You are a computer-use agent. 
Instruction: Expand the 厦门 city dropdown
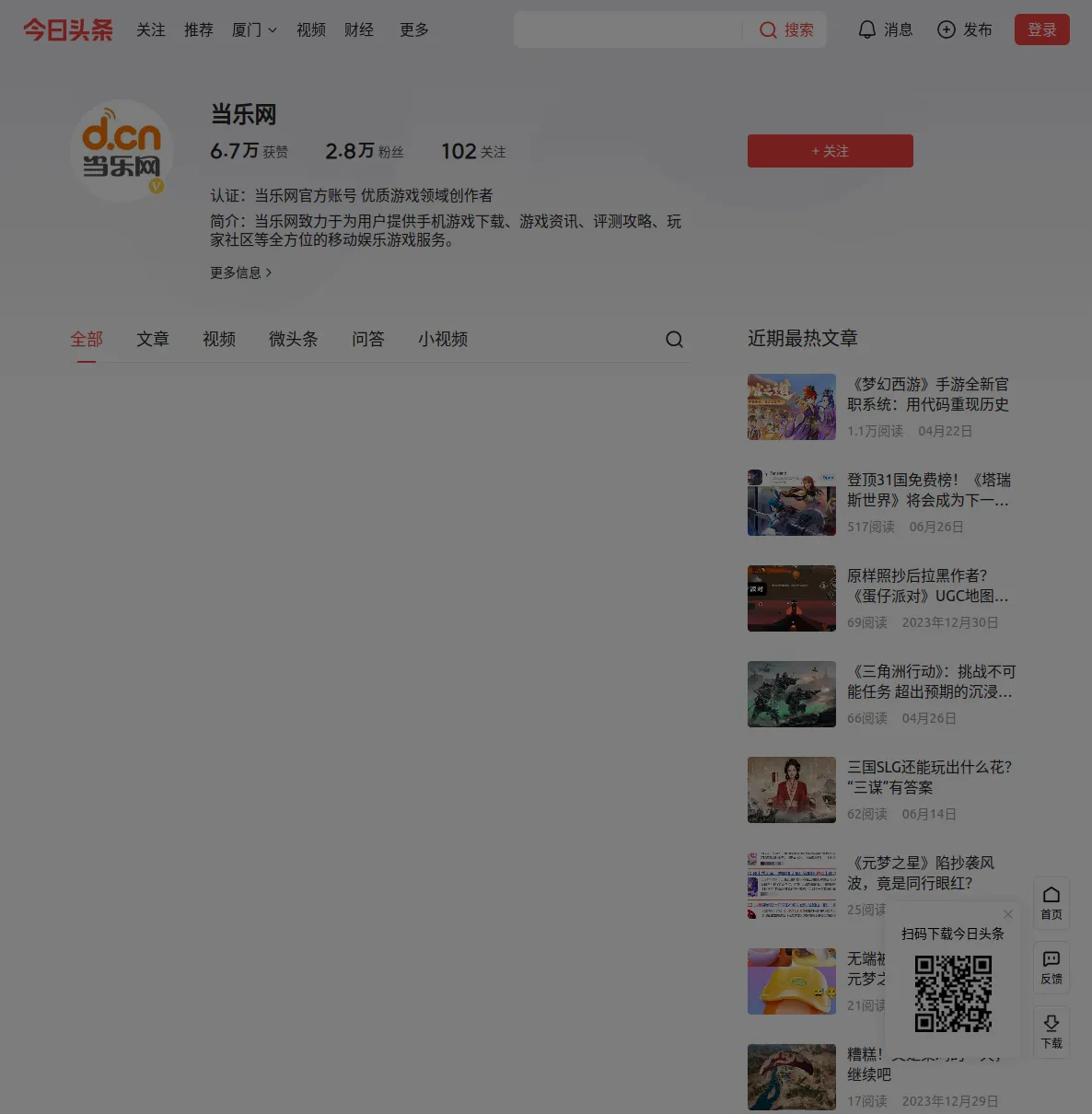coord(254,30)
